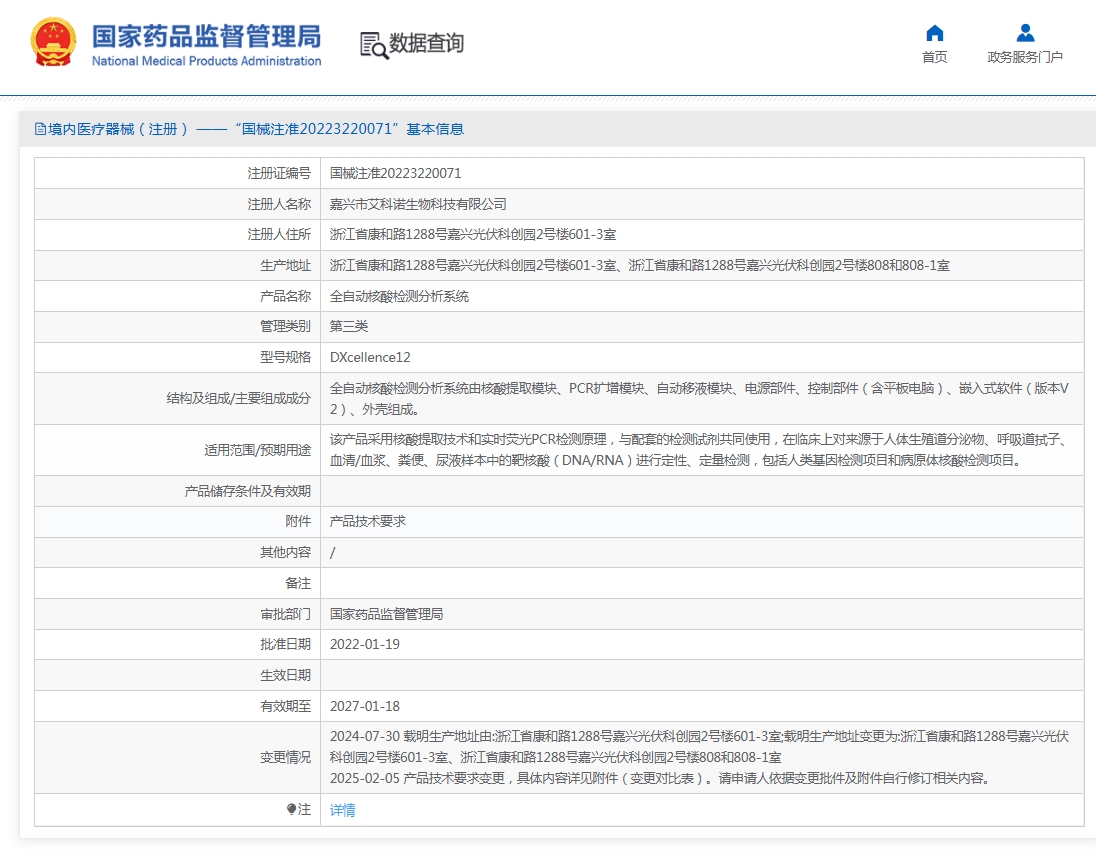This screenshot has width=1096, height=857.
Task: Go to 首页 via its text label
Action: 935,57
